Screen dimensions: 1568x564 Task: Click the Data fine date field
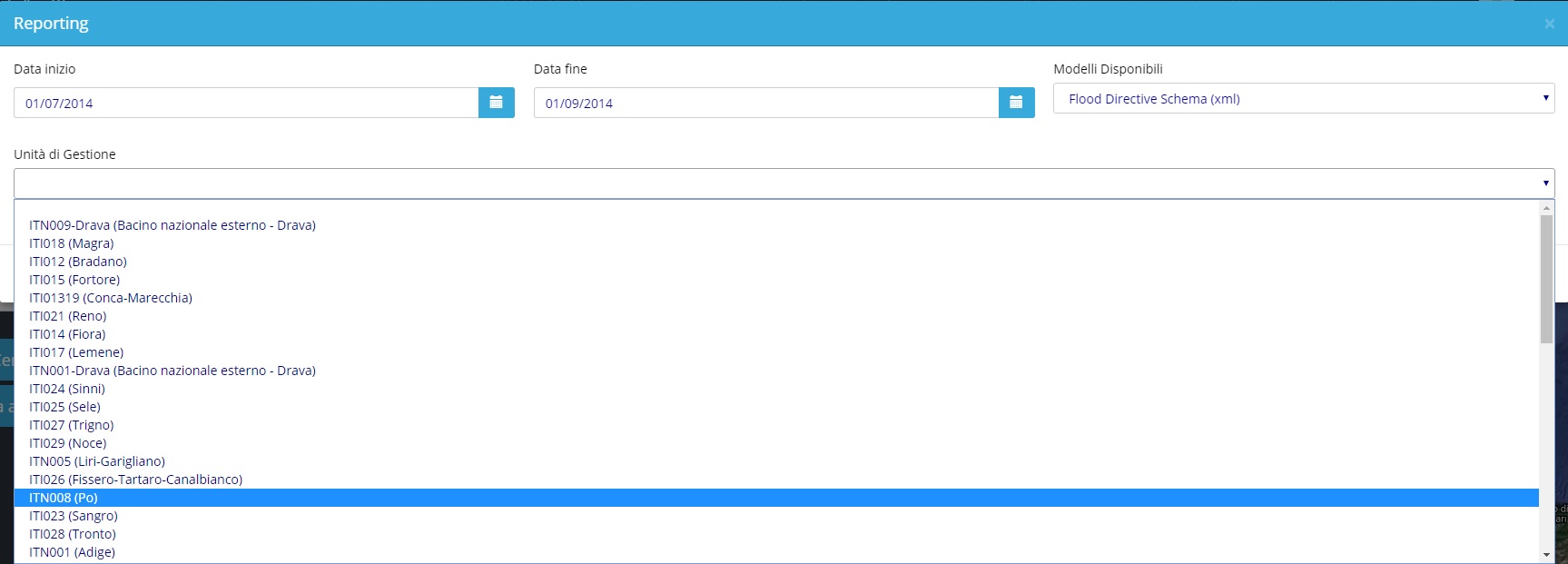pos(766,103)
